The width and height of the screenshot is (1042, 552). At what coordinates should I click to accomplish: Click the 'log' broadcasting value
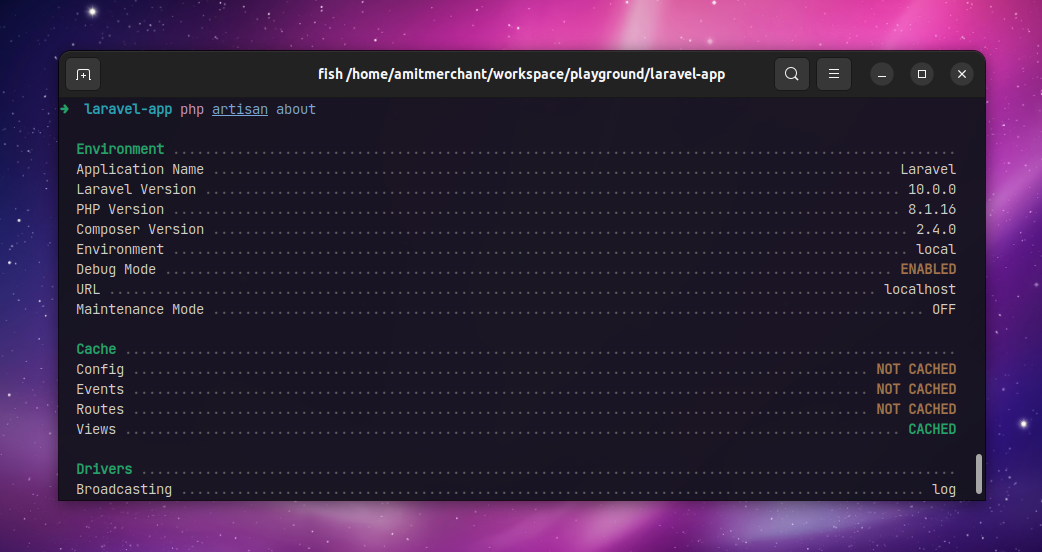[944, 490]
